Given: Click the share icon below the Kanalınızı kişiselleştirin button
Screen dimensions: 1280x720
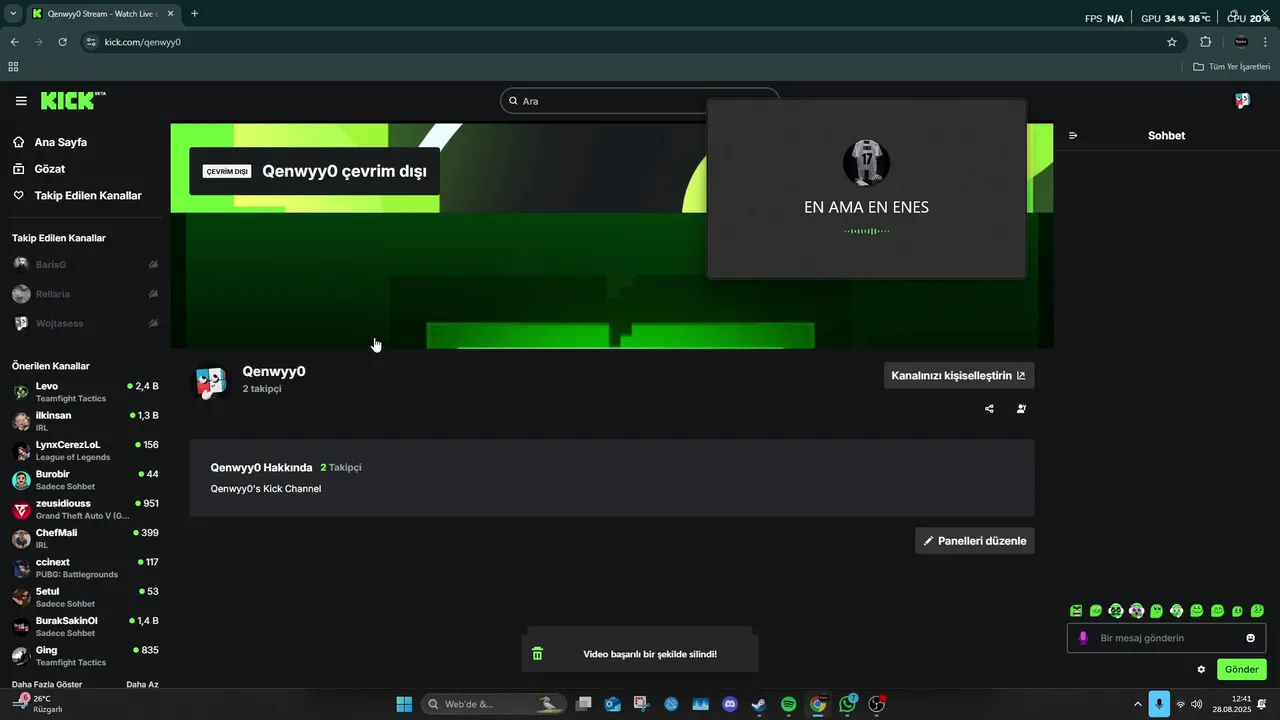Looking at the screenshot, I should point(989,408).
